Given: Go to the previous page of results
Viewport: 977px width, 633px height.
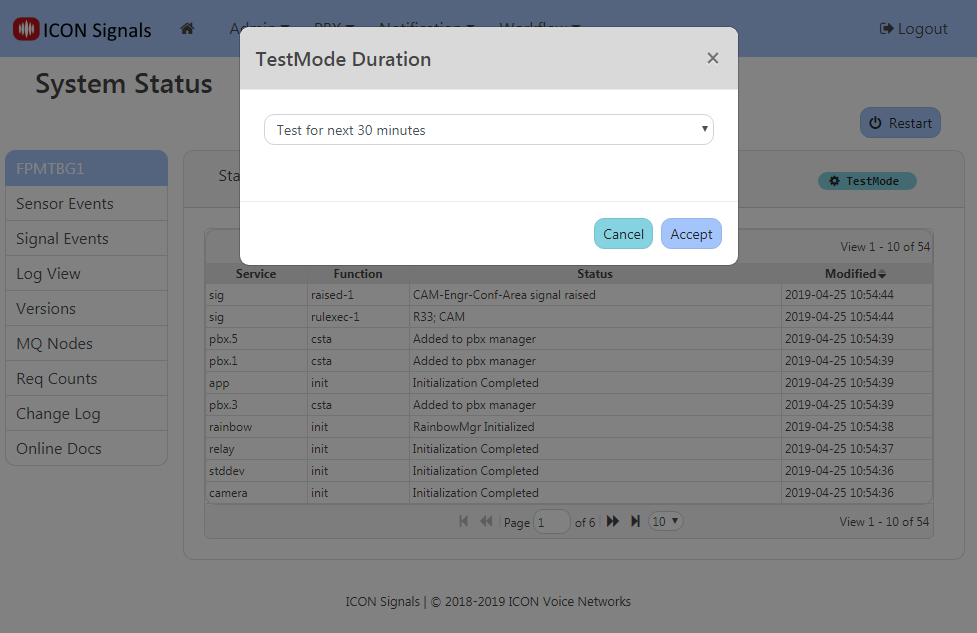Looking at the screenshot, I should coord(486,521).
